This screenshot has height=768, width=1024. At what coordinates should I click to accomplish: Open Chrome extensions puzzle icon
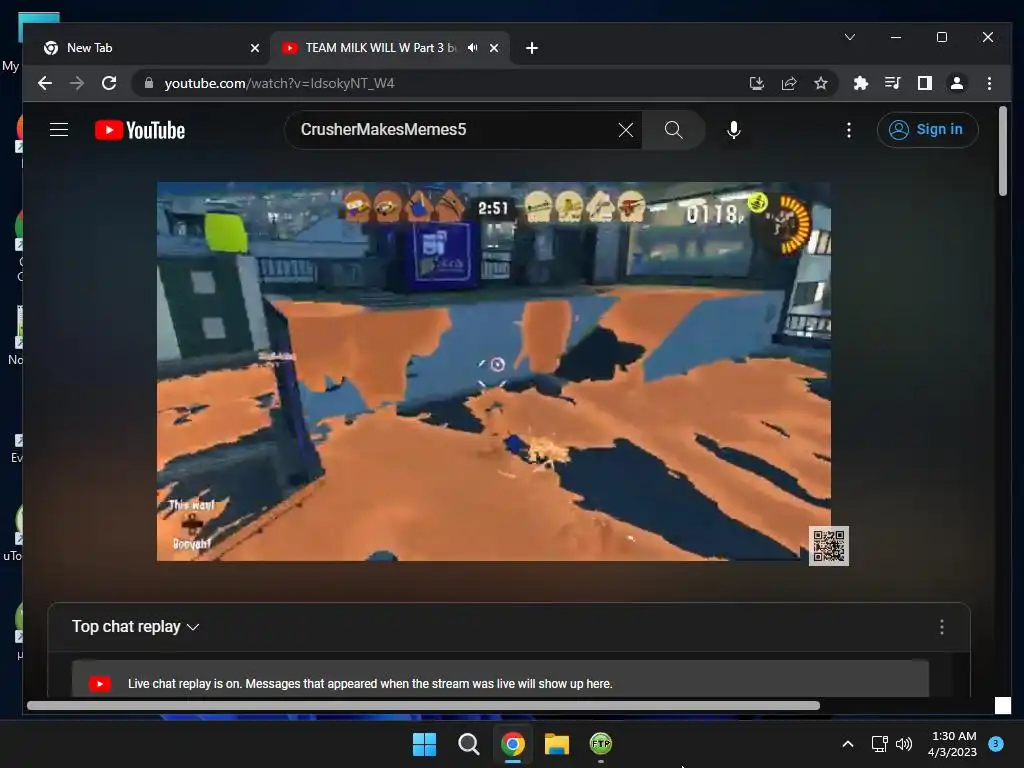(x=861, y=83)
